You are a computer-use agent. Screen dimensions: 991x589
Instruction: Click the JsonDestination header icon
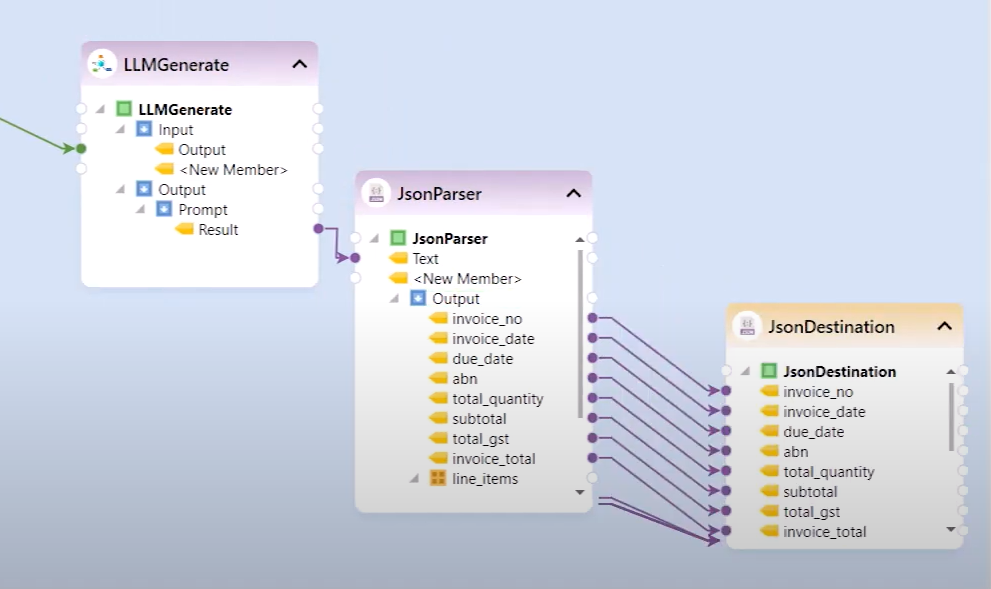(x=747, y=326)
